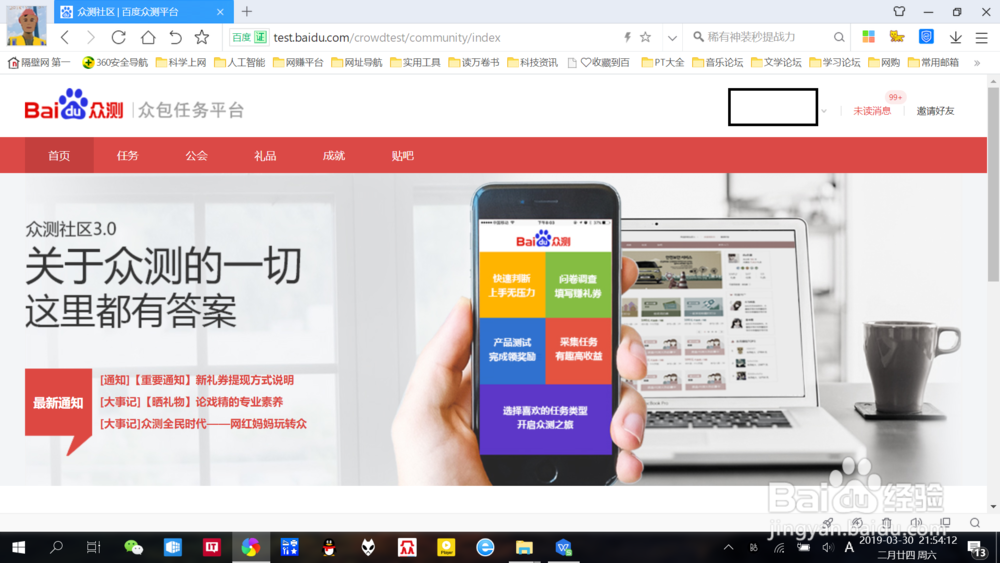
Task: Open the 实用工具 bookmark folder
Action: tap(416, 62)
